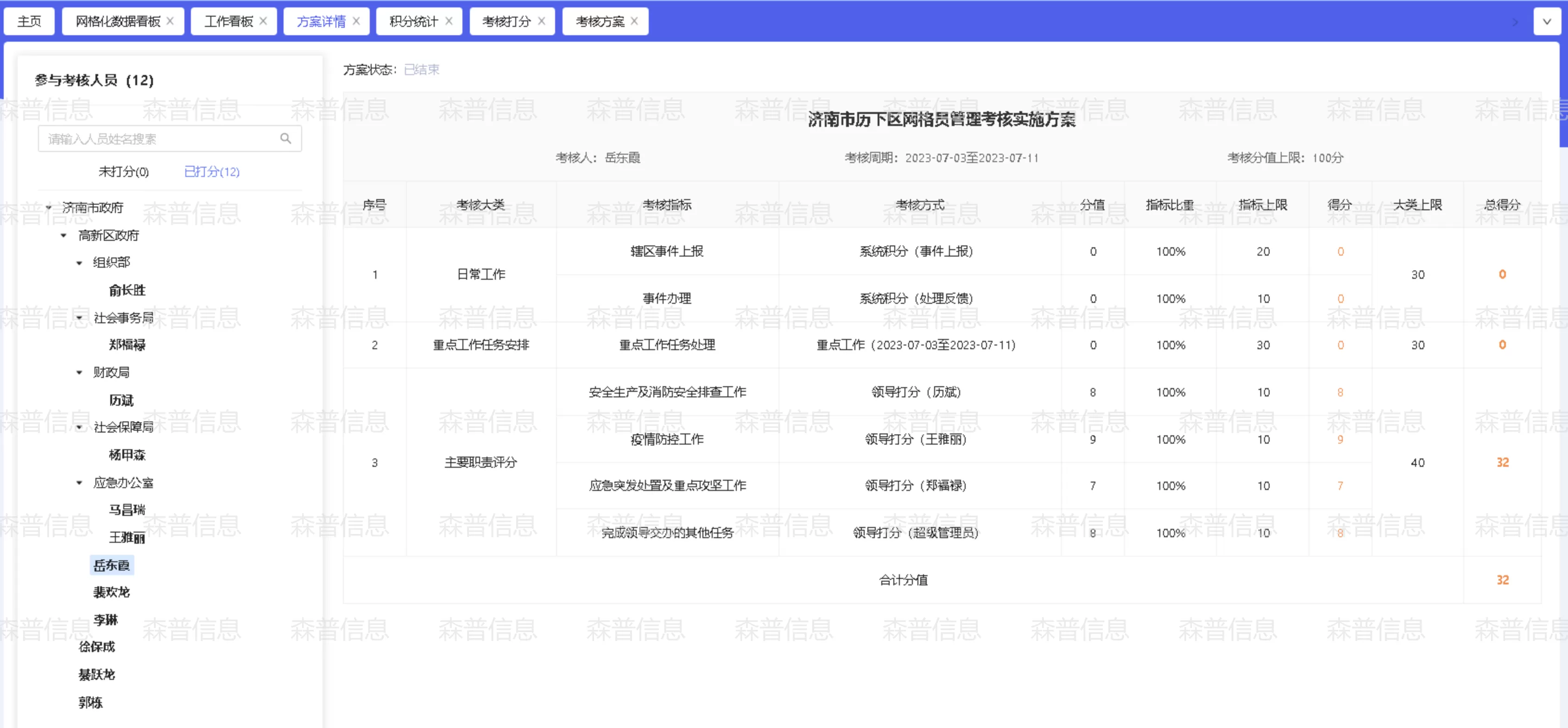The width and height of the screenshot is (1568, 728).
Task: Click the personnel name search field
Action: [x=169, y=138]
